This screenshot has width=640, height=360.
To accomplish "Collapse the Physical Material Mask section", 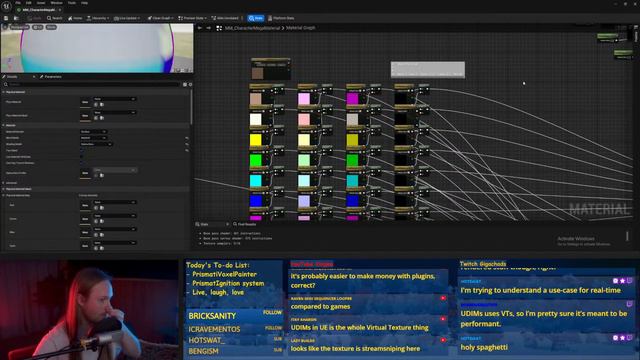I will 4,189.
